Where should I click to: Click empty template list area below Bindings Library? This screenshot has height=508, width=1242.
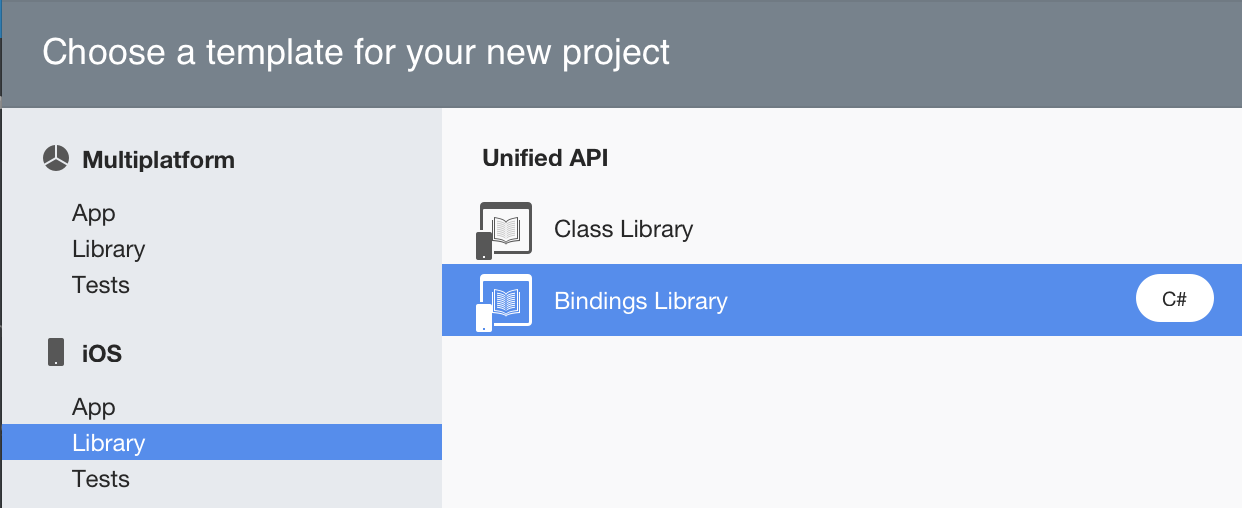(x=840, y=420)
